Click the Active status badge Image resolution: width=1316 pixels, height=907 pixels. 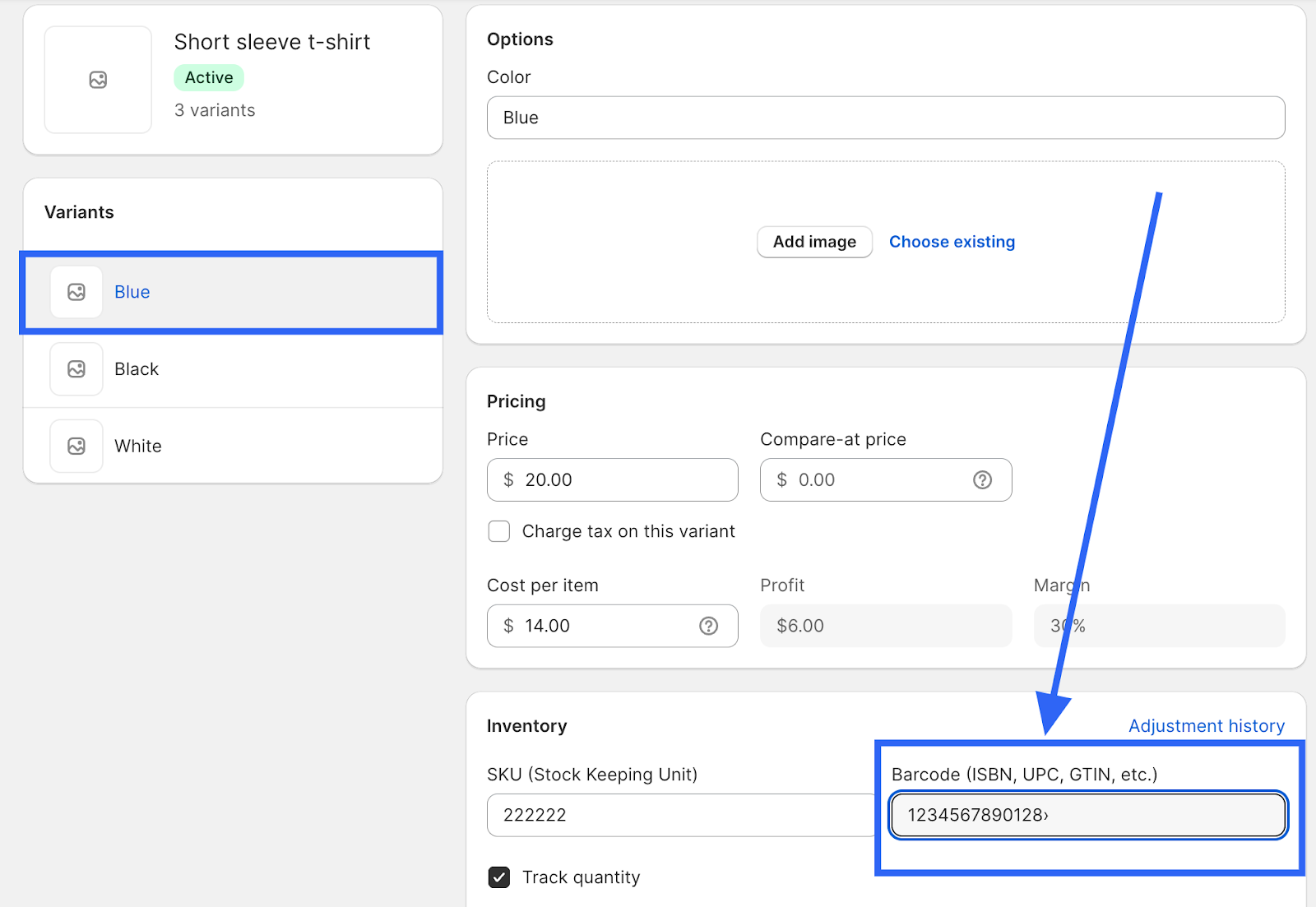pos(209,77)
